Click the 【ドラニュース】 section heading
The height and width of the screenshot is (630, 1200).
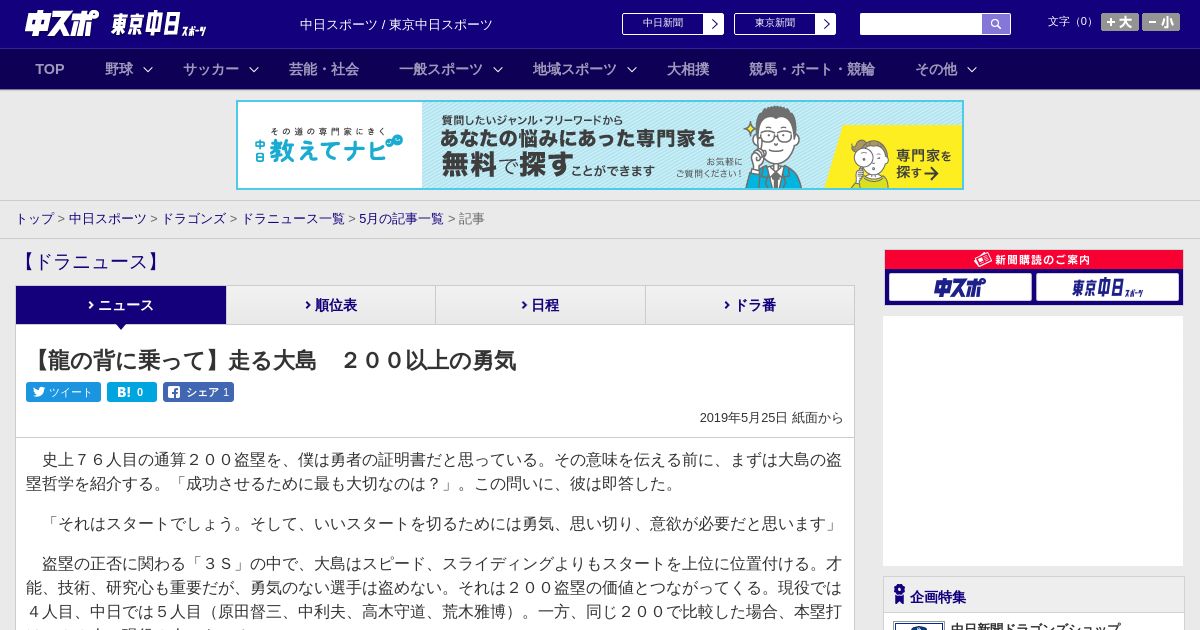[89, 262]
